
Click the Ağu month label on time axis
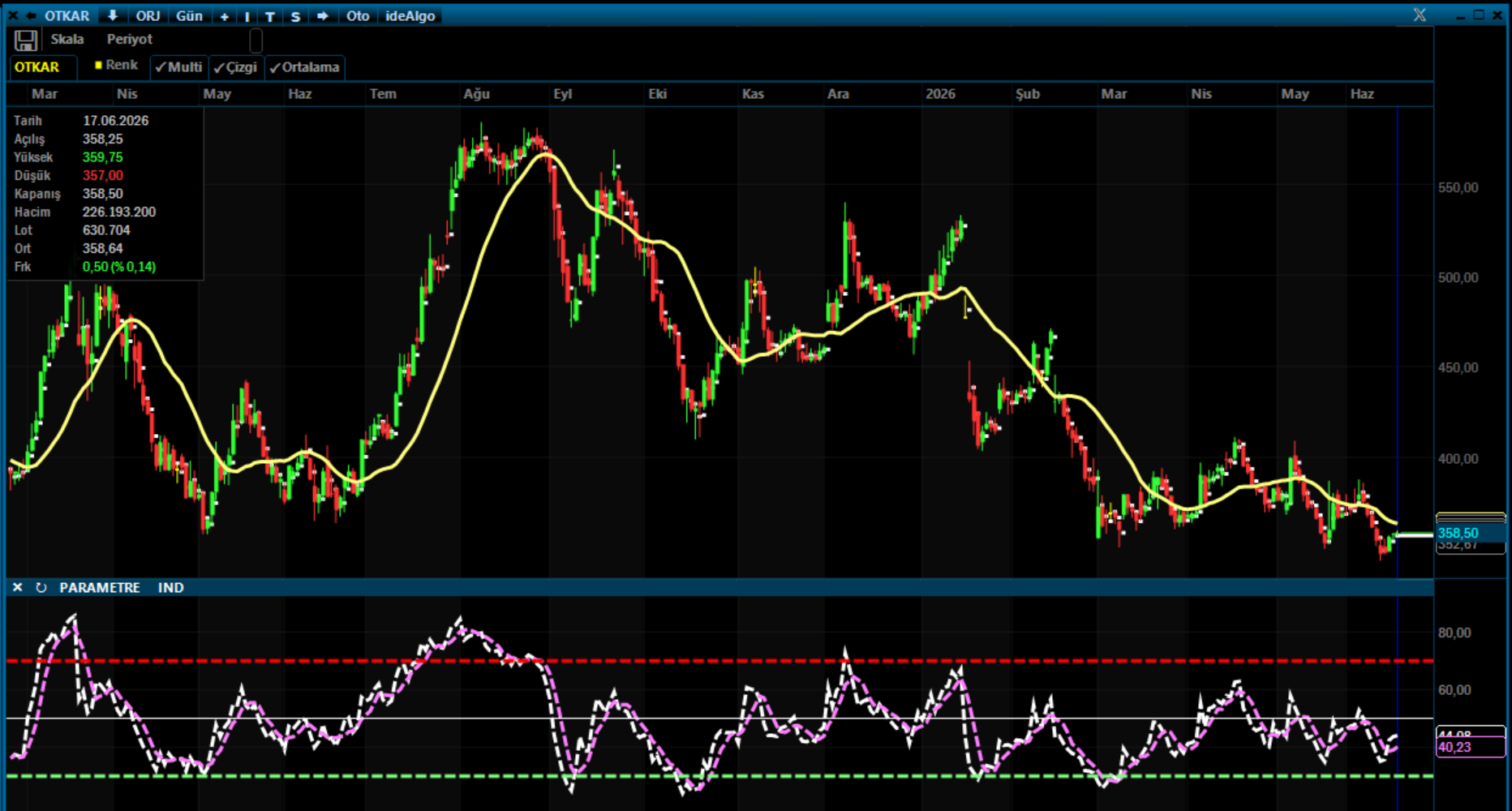click(x=477, y=94)
